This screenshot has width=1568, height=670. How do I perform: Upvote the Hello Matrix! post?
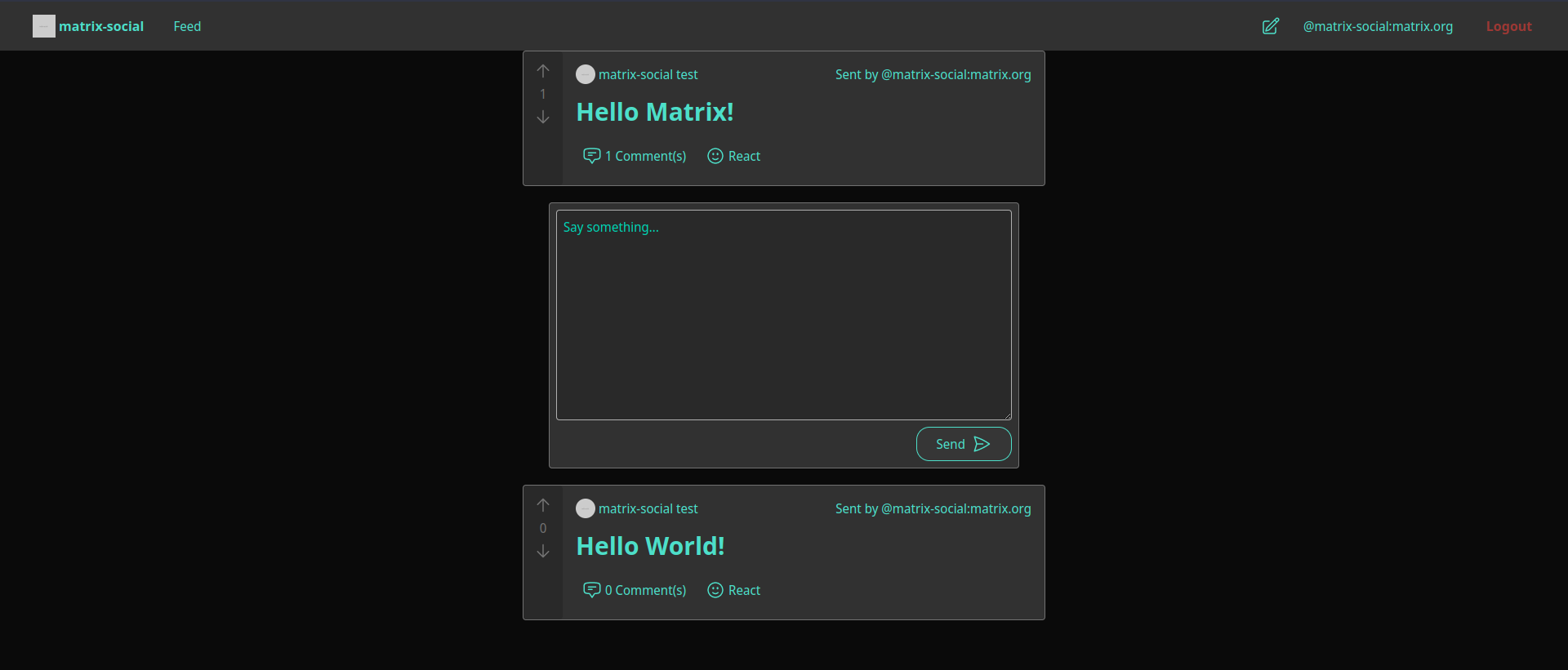point(543,71)
